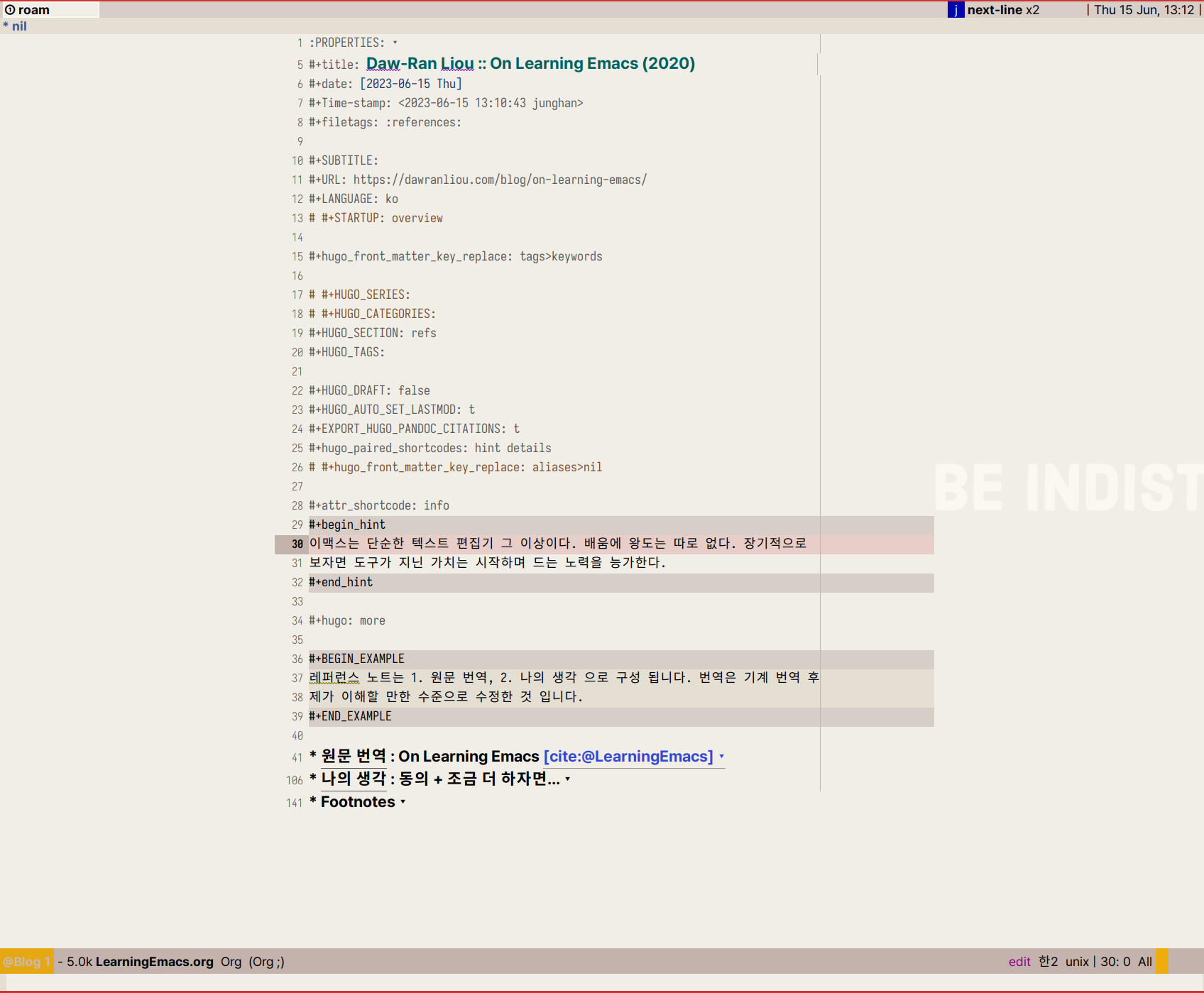Click the '# #+STARTUP: overview' comment line
1204x993 pixels.
click(376, 218)
